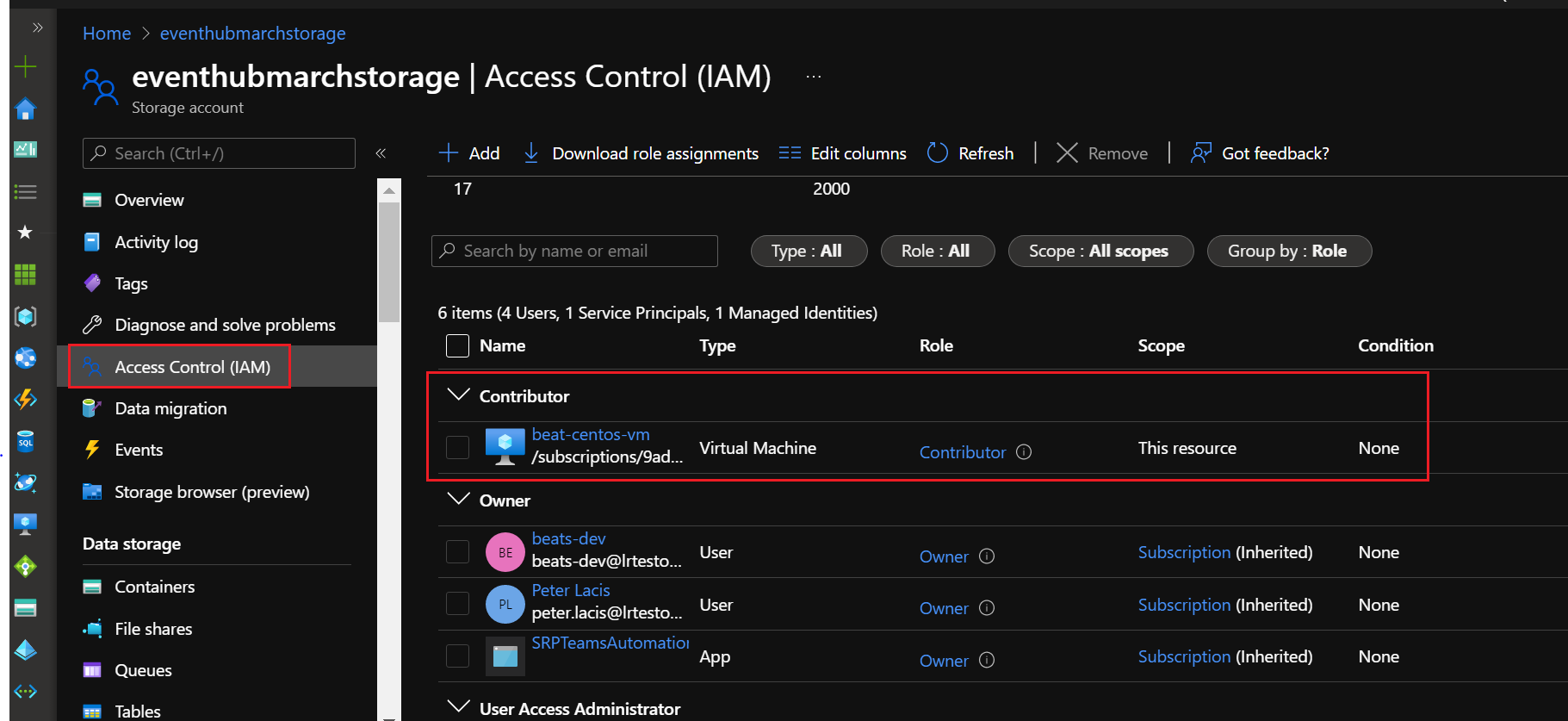Click info icon beside Contributor role
Screen dimensions: 1568x721
coord(1024,452)
